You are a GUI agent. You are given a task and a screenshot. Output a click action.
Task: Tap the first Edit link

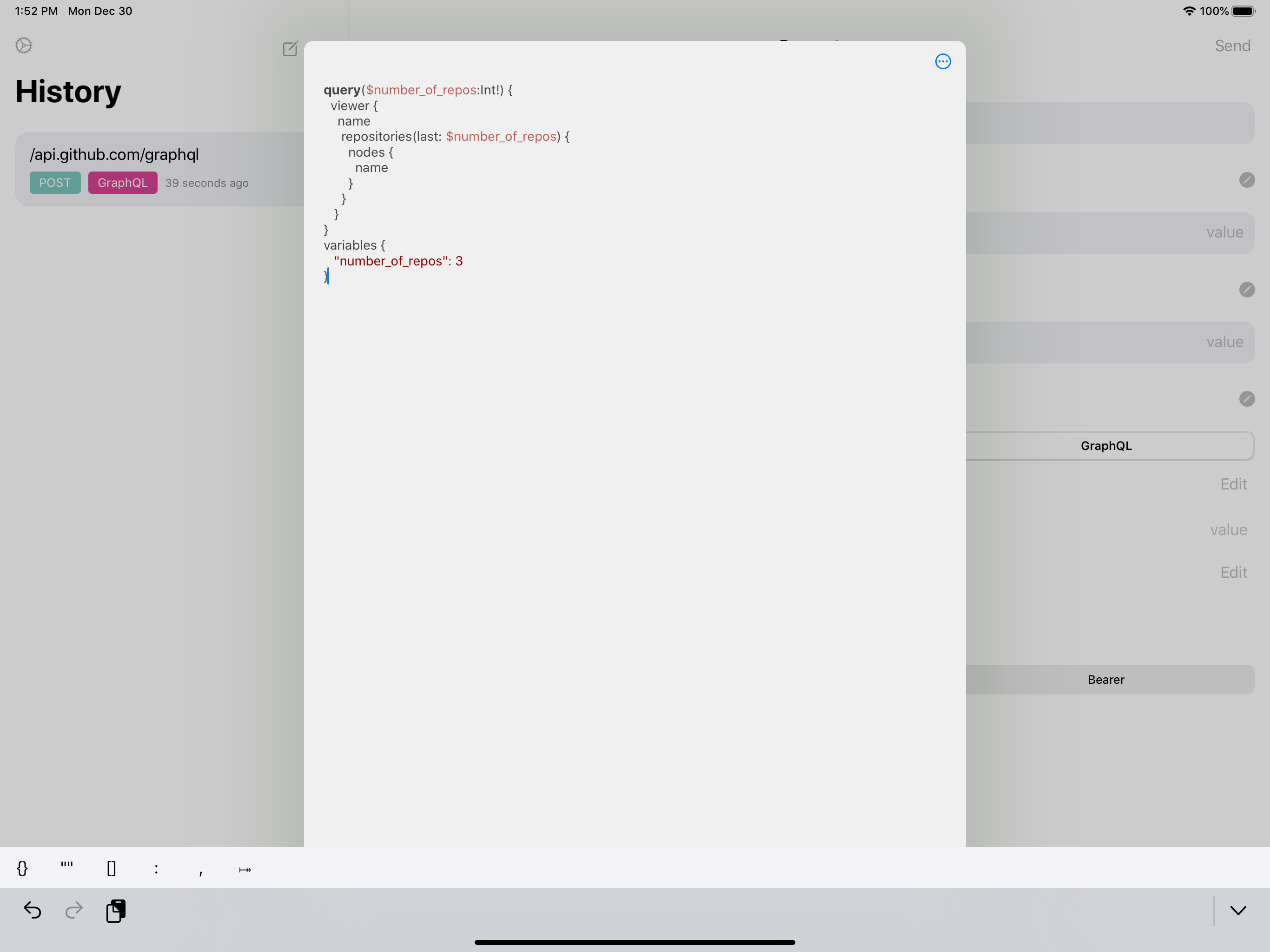[1233, 484]
